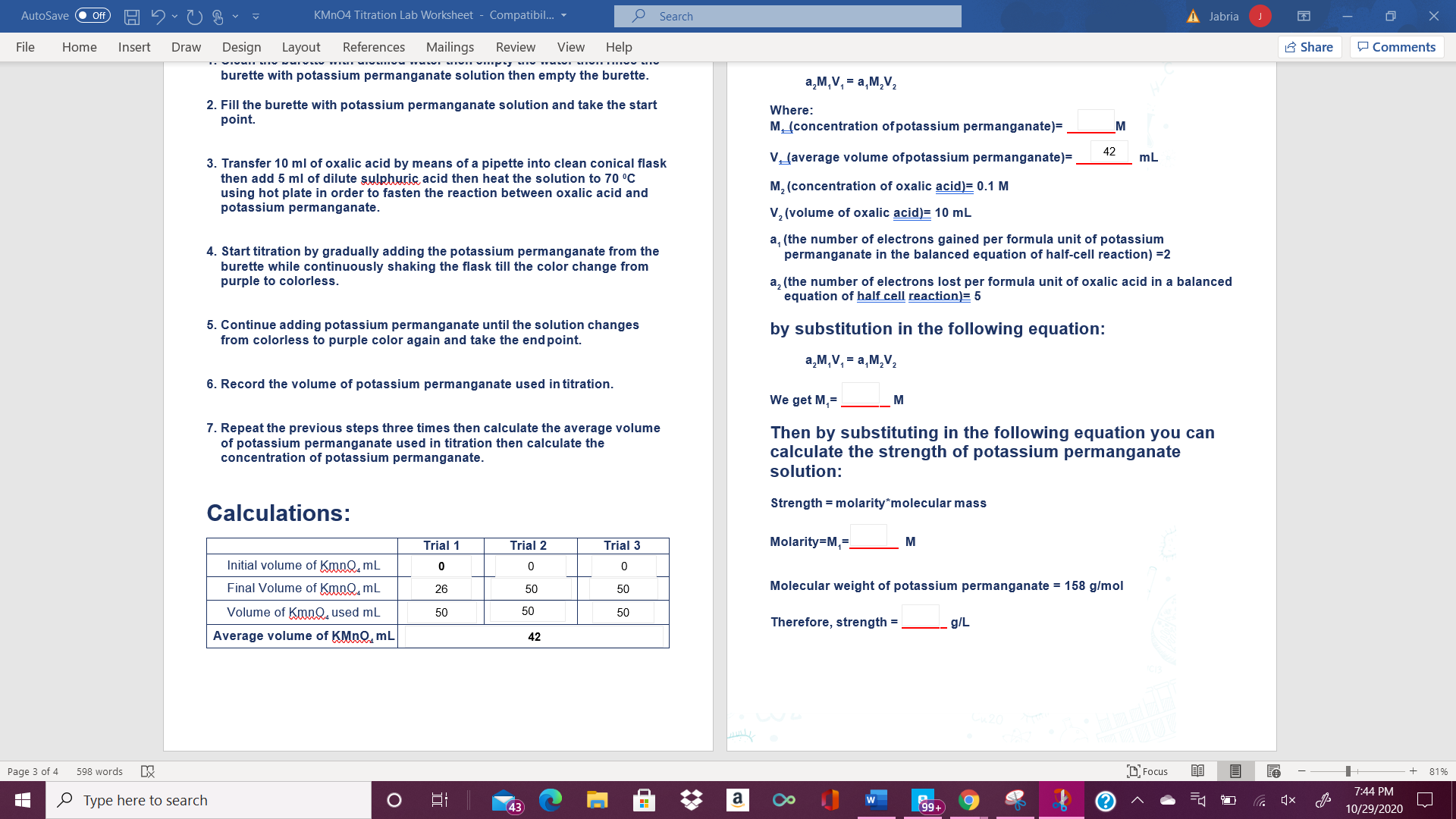
Task: Open the Mailings ribbon tab
Action: pos(450,47)
